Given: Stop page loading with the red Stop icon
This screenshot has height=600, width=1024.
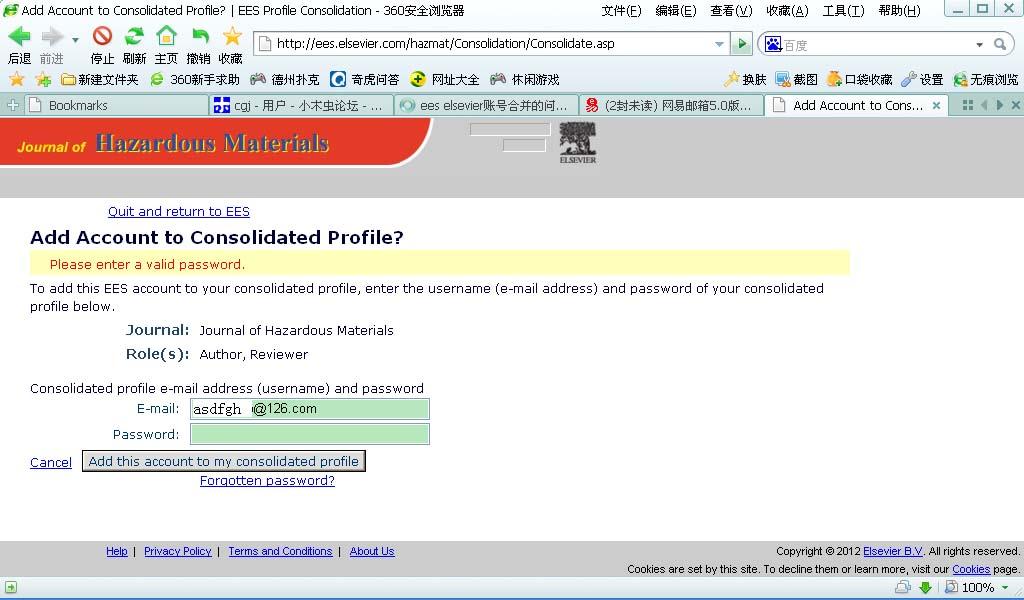Looking at the screenshot, I should [x=102, y=36].
